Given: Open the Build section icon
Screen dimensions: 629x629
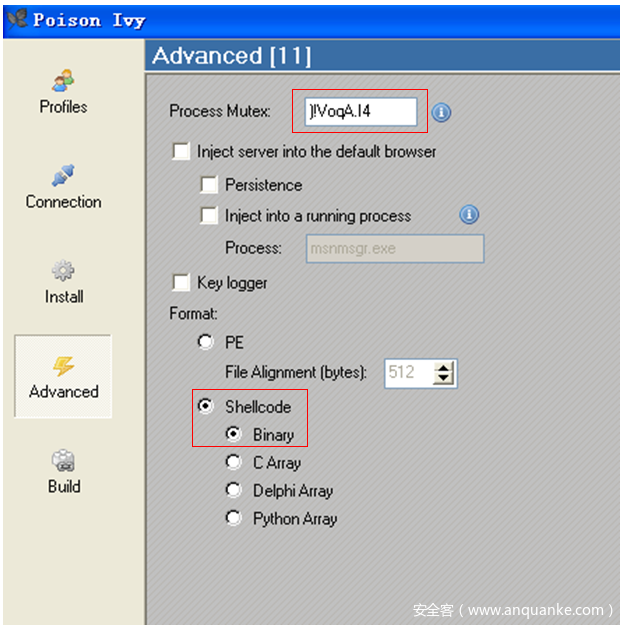Looking at the screenshot, I should coord(63,461).
